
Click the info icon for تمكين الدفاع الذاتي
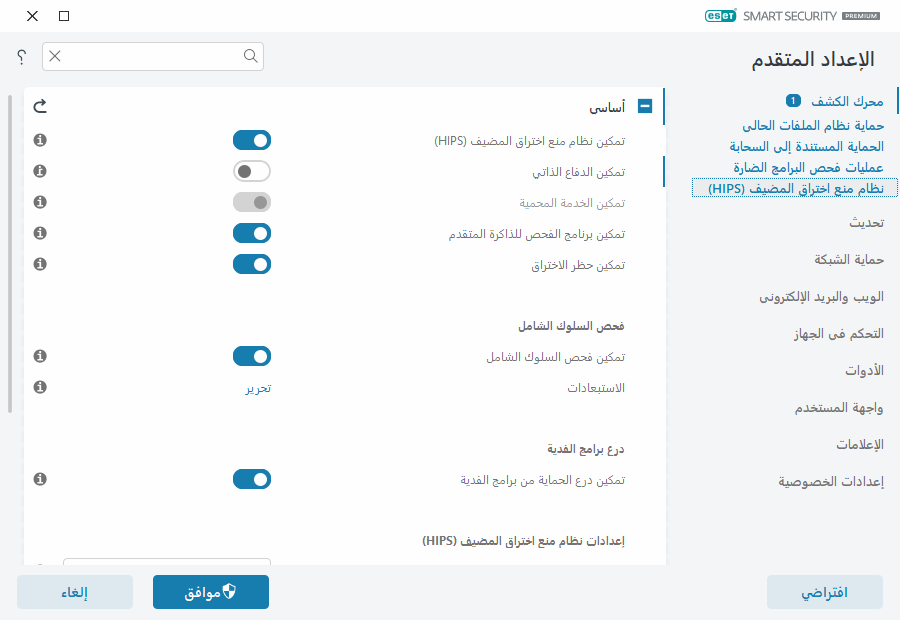click(40, 171)
